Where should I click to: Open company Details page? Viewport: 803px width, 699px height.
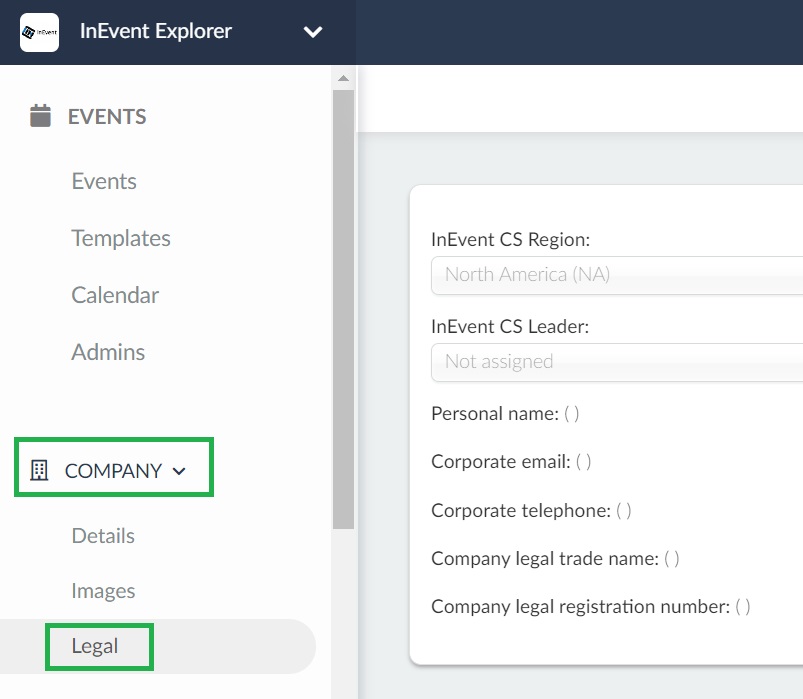103,536
